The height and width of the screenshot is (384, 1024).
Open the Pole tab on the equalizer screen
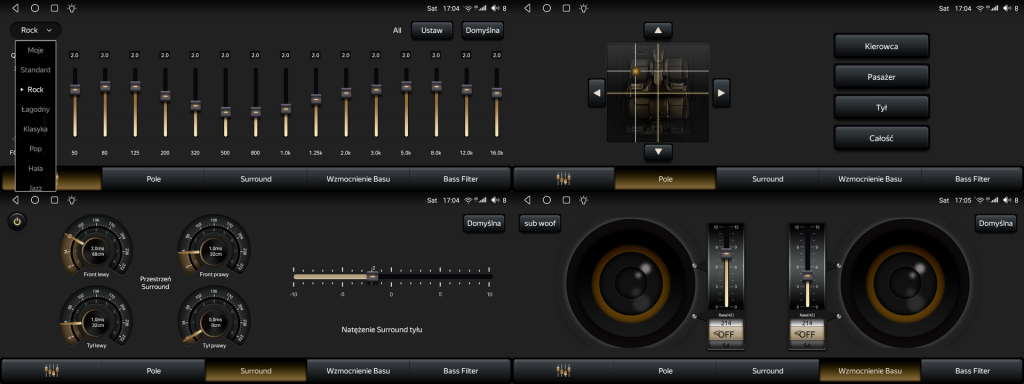(153, 178)
